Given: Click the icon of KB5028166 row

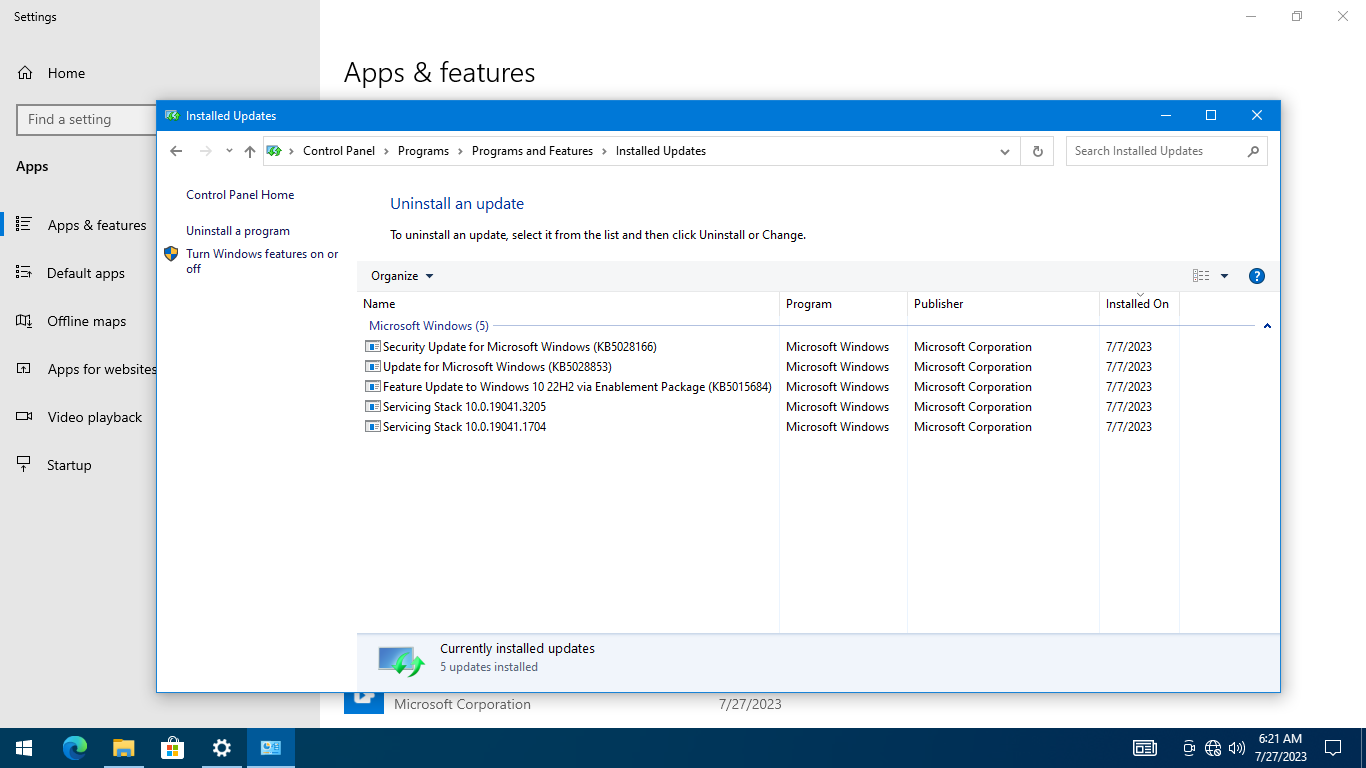Looking at the screenshot, I should (373, 347).
